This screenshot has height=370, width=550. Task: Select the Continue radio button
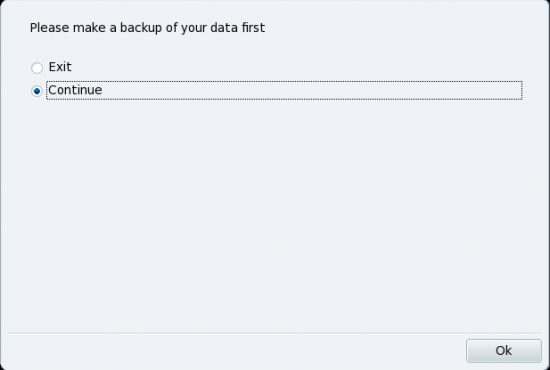pyautogui.click(x=37, y=91)
